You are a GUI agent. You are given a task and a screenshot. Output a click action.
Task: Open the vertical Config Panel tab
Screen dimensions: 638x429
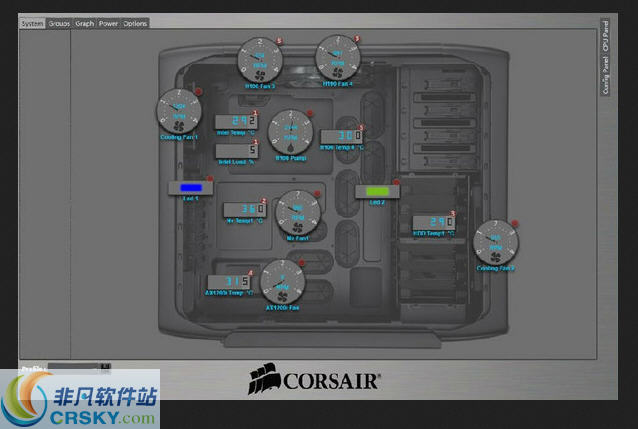click(x=605, y=76)
